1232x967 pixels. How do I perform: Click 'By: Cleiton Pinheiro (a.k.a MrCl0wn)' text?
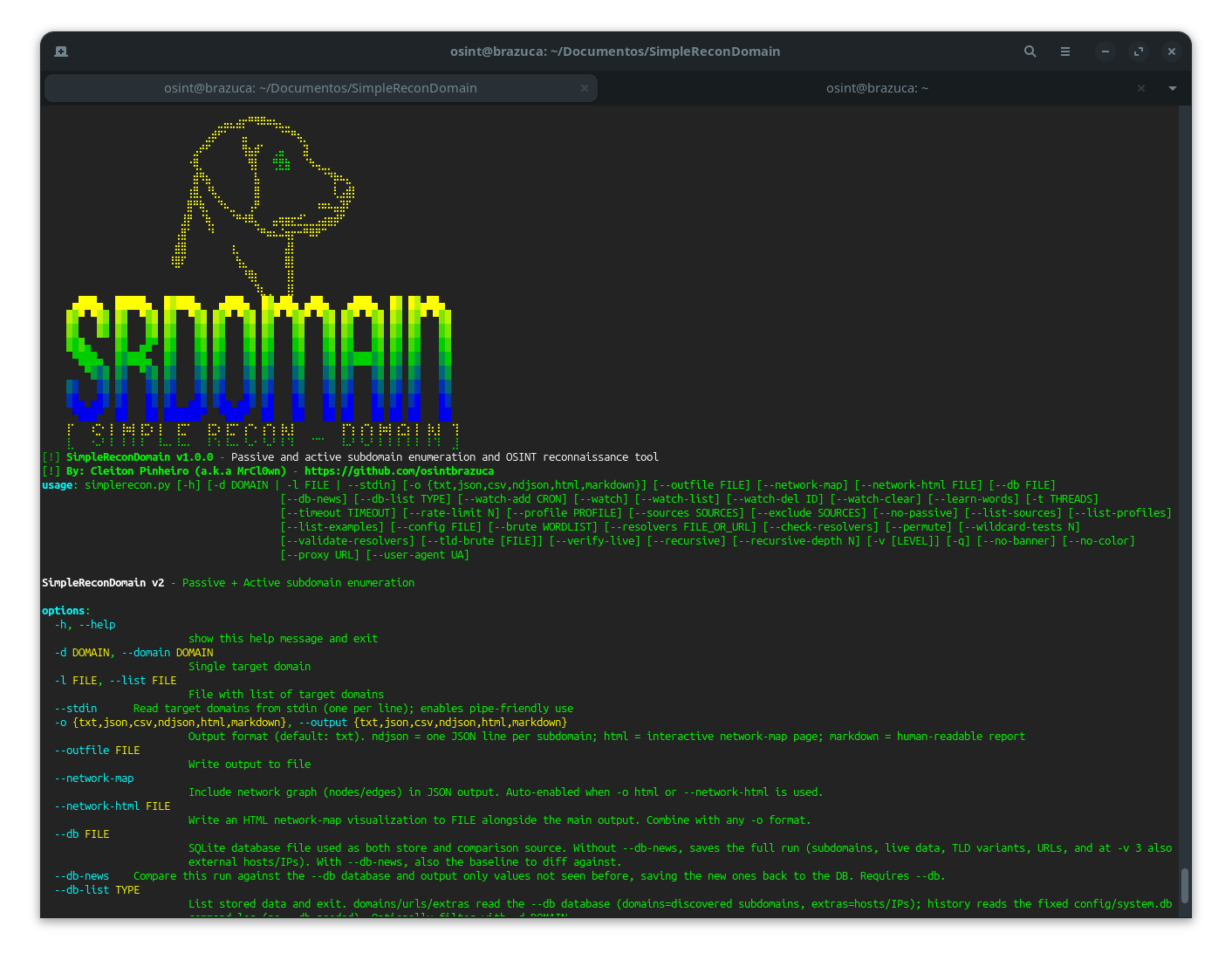pyautogui.click(x=176, y=471)
